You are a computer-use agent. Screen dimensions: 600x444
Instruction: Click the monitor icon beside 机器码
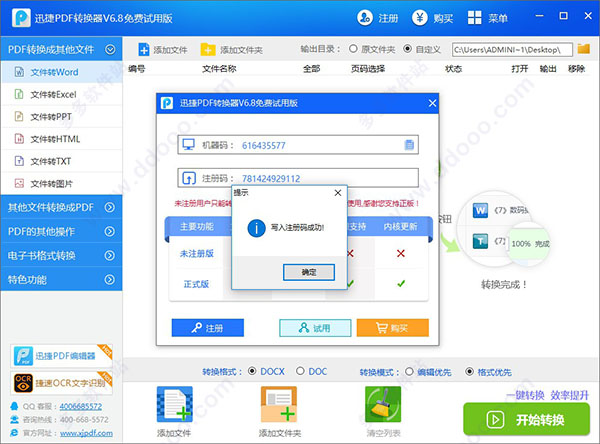(188, 145)
